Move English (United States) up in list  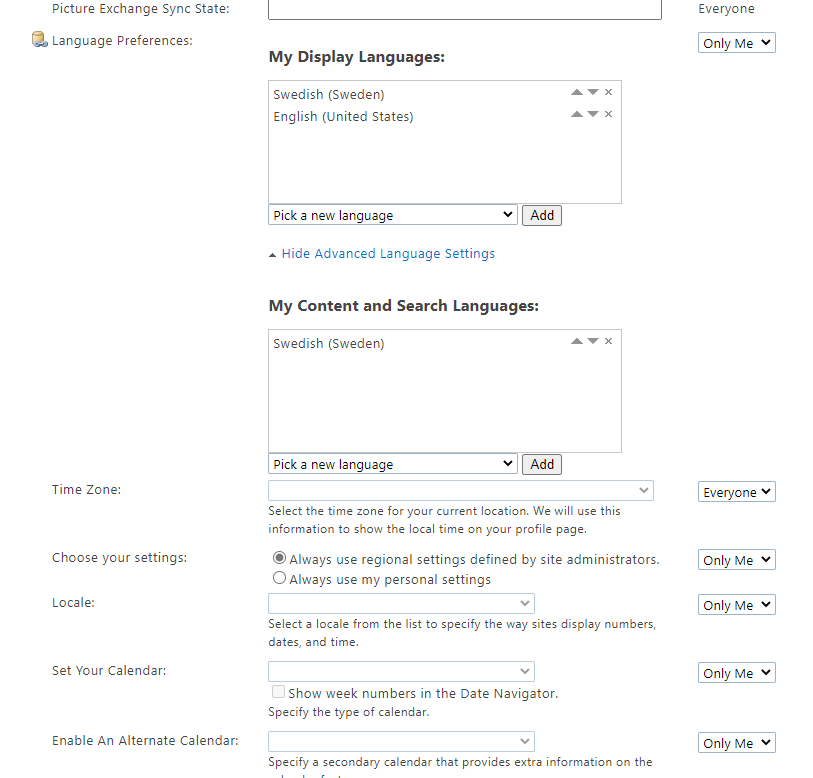[x=577, y=114]
